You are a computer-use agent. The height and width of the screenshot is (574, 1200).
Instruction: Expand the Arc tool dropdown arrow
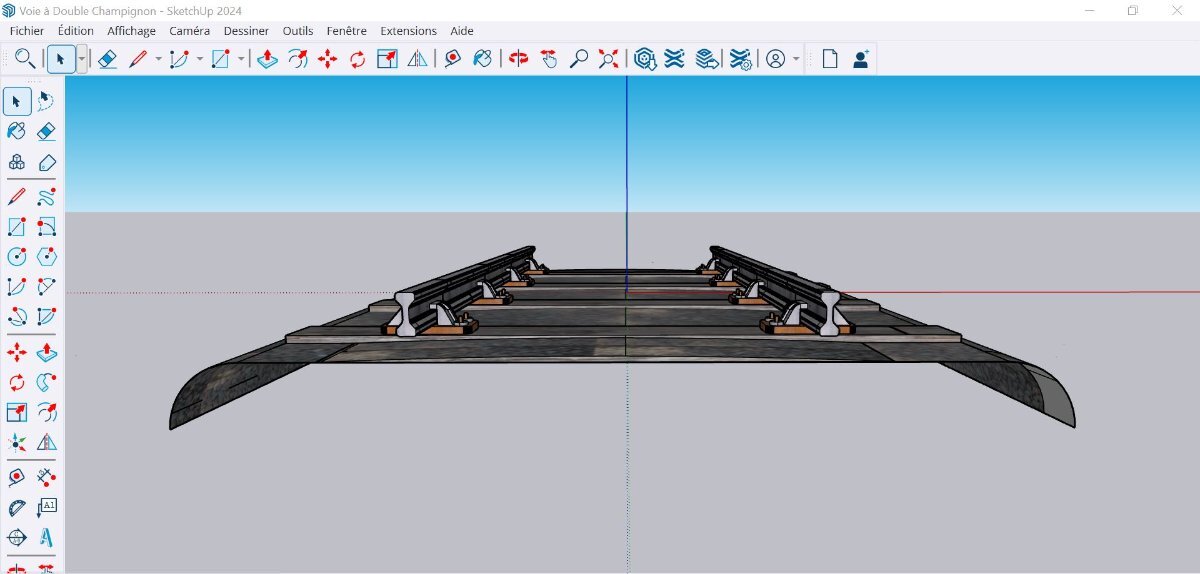(199, 59)
